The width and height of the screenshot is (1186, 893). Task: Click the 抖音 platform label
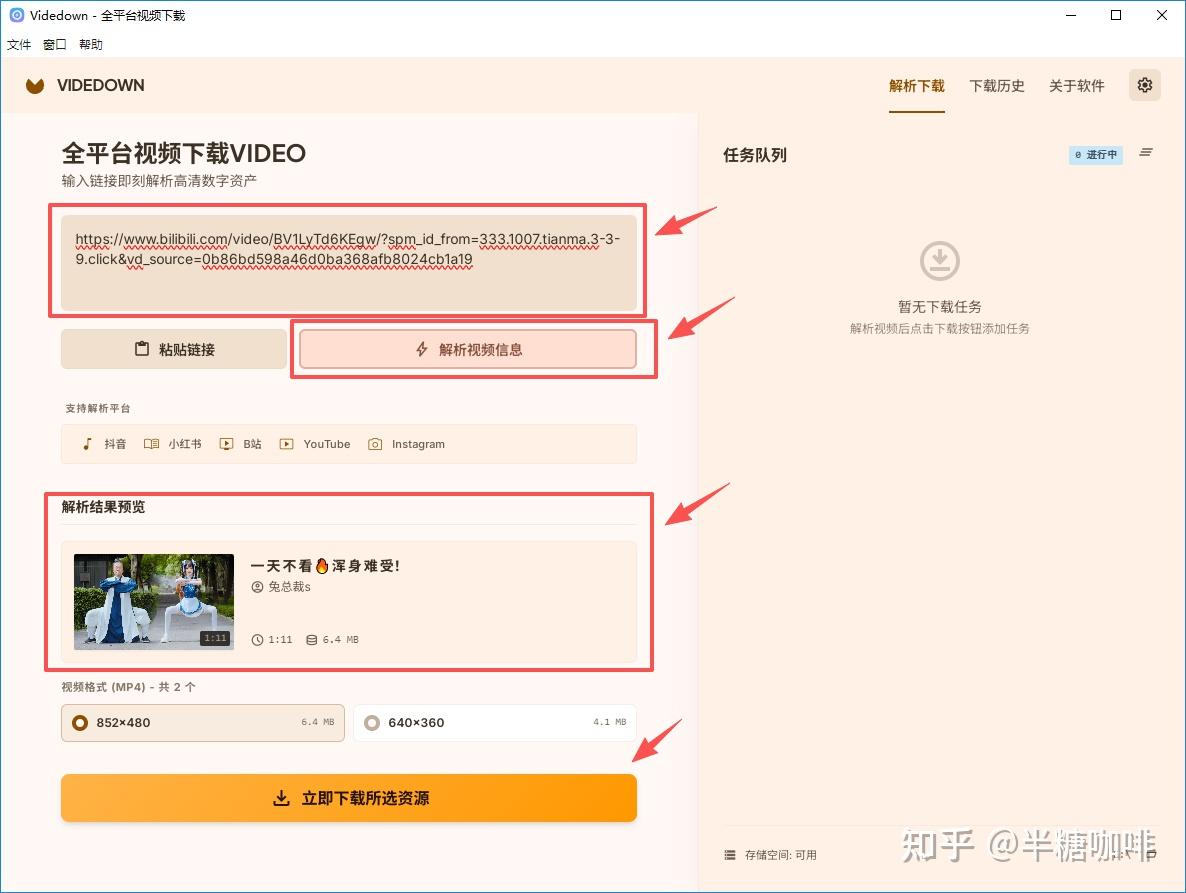pos(115,444)
